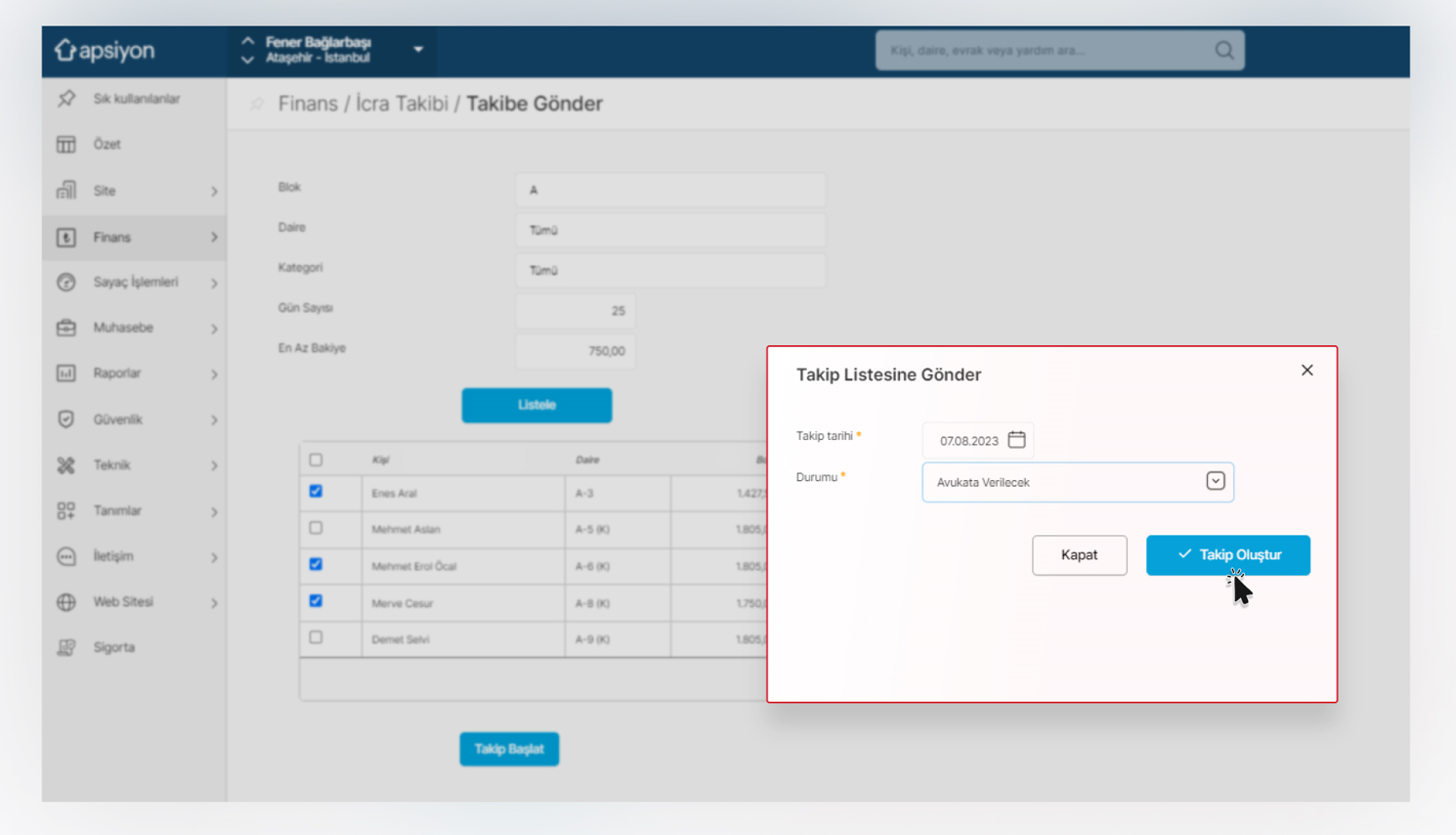The width and height of the screenshot is (1456, 835).
Task: Click the Sigorta icon in sidebar
Action: pos(65,647)
